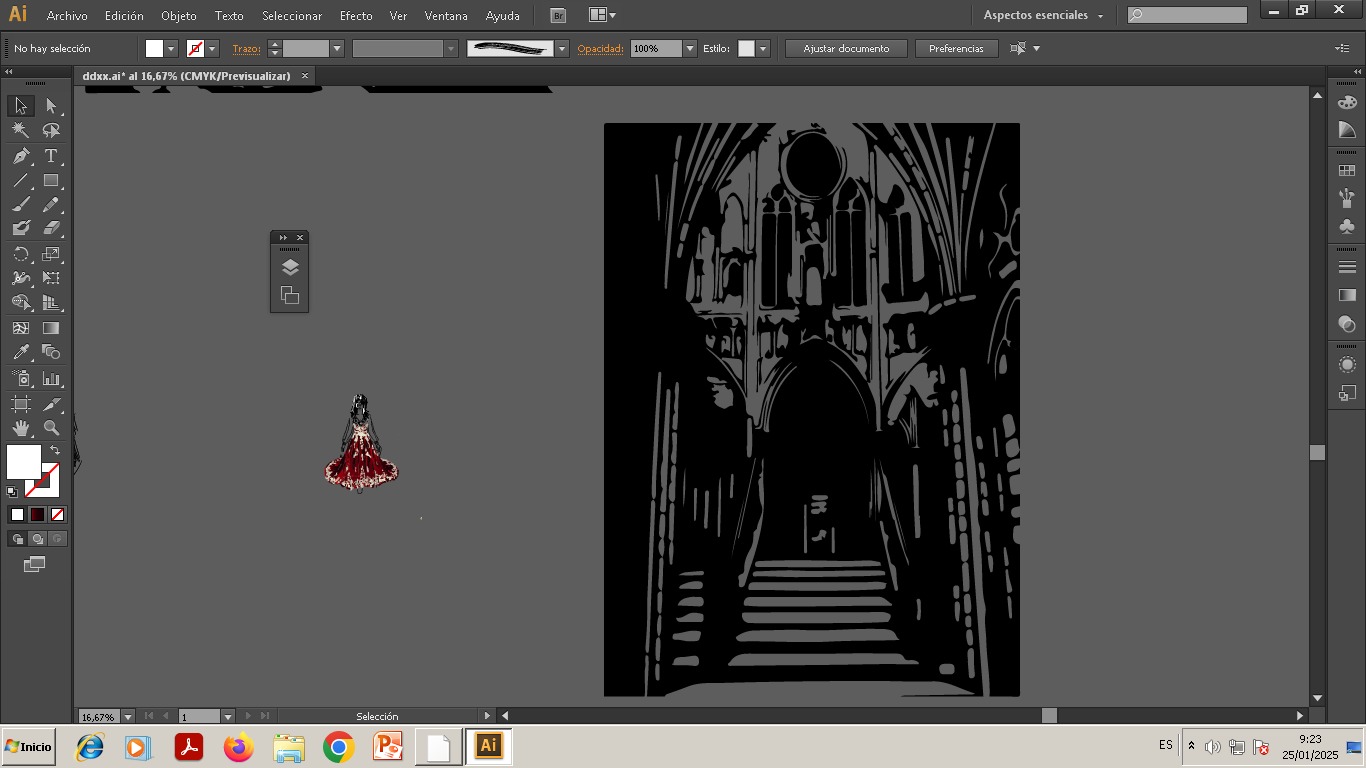
Task: Click the Ajustar documento button
Action: pos(846,48)
